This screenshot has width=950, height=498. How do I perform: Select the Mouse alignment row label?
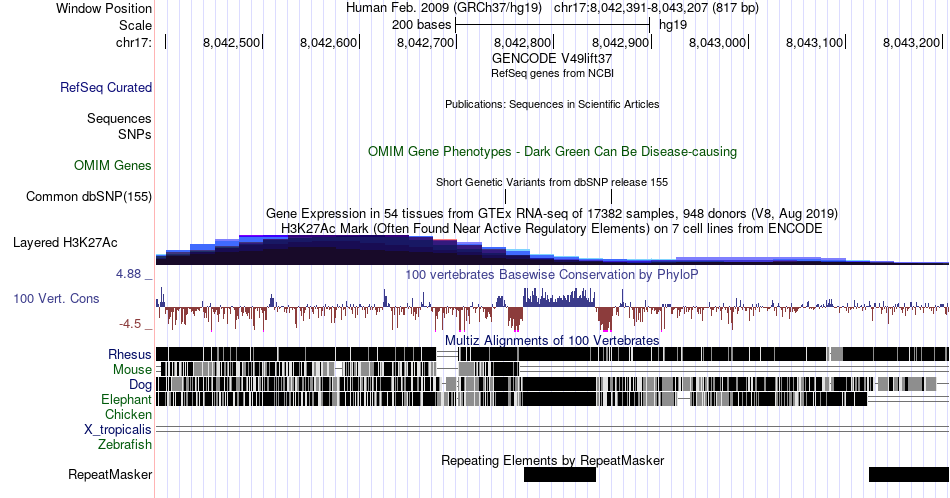(x=132, y=370)
